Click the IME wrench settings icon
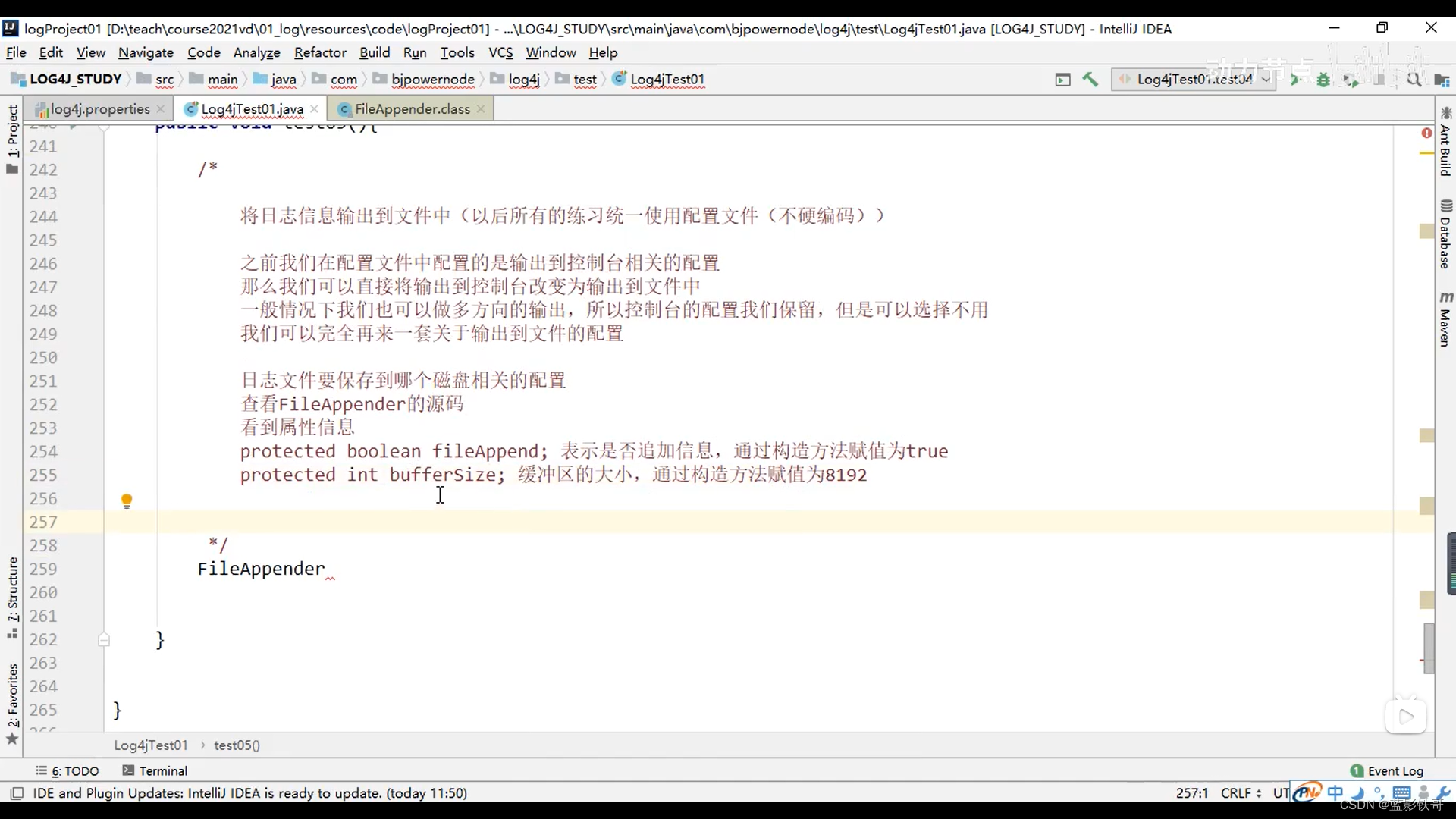The image size is (1456, 819). point(1444,792)
